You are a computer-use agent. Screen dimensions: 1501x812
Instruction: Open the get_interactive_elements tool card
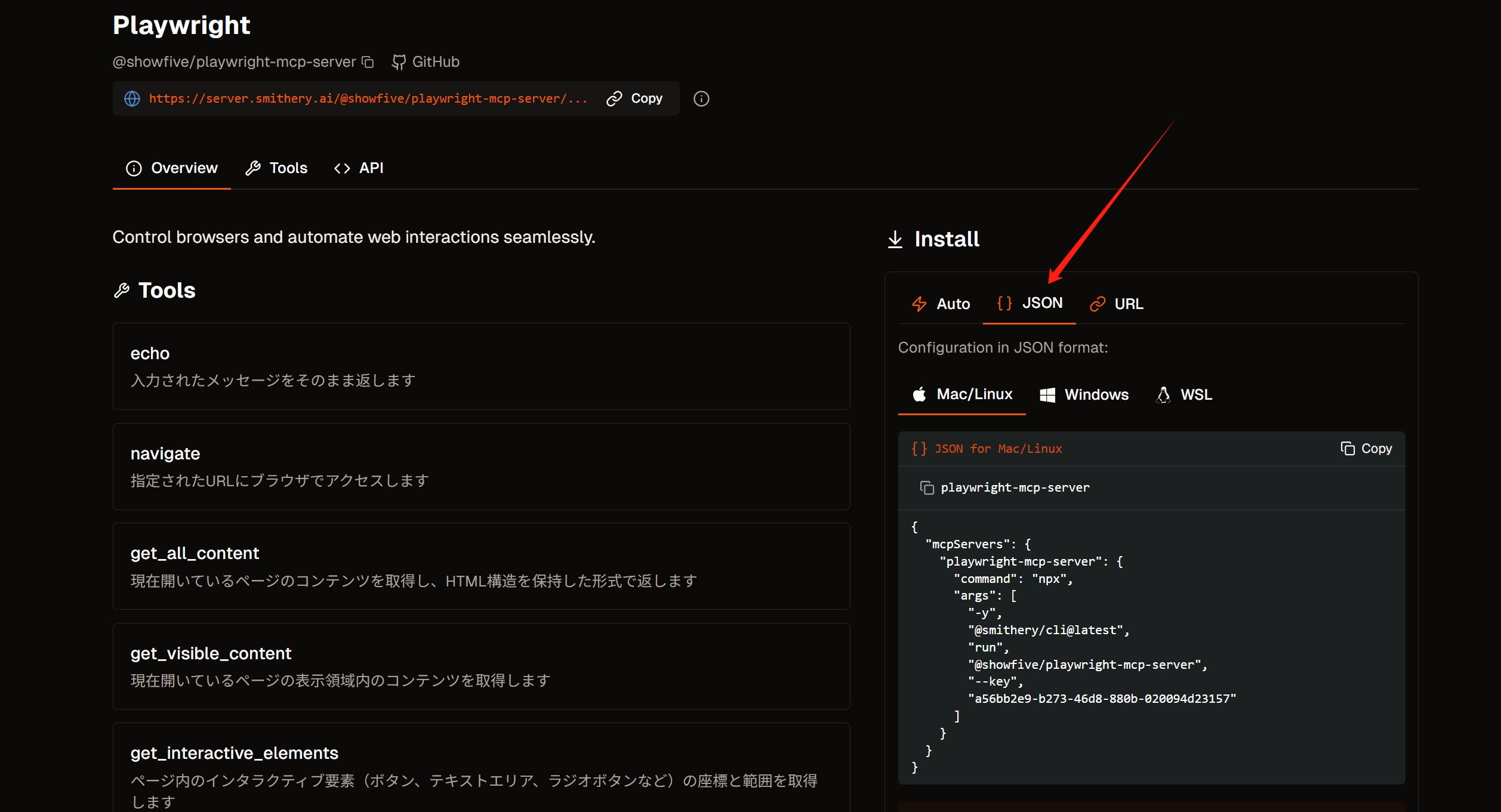click(x=482, y=768)
